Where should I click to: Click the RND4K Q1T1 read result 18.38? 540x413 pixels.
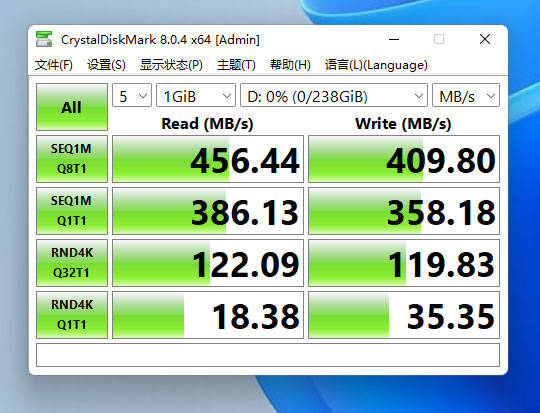click(x=208, y=315)
